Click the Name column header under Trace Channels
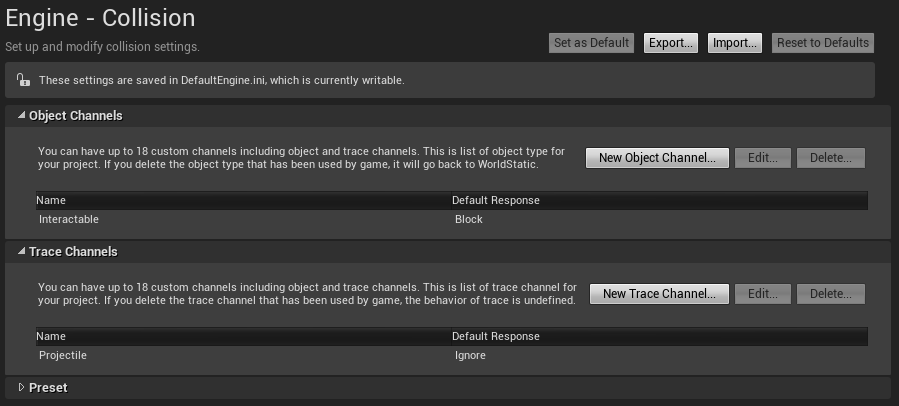This screenshot has width=899, height=406. [x=51, y=336]
